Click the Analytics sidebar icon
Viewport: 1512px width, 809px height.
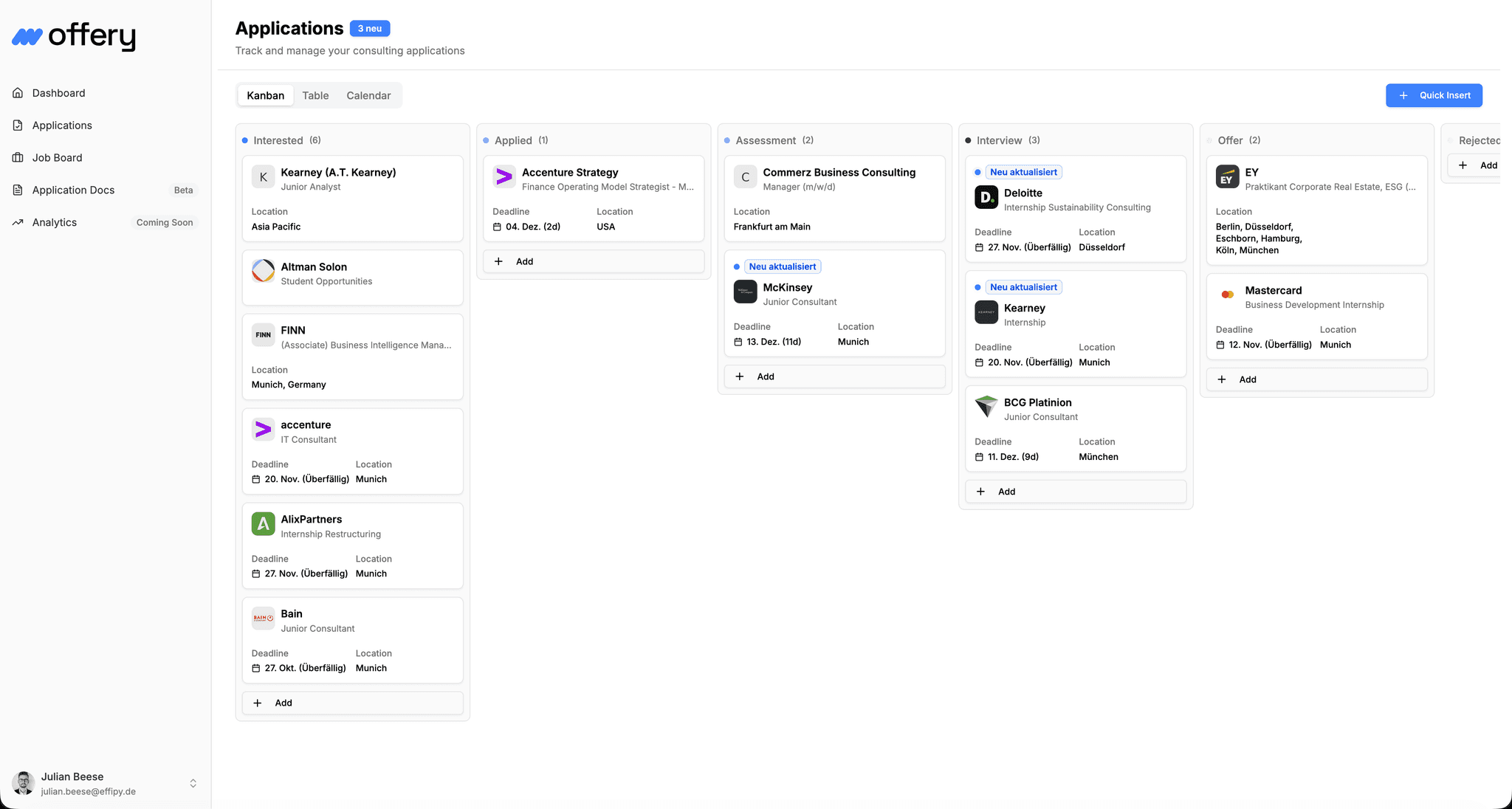(x=17, y=222)
